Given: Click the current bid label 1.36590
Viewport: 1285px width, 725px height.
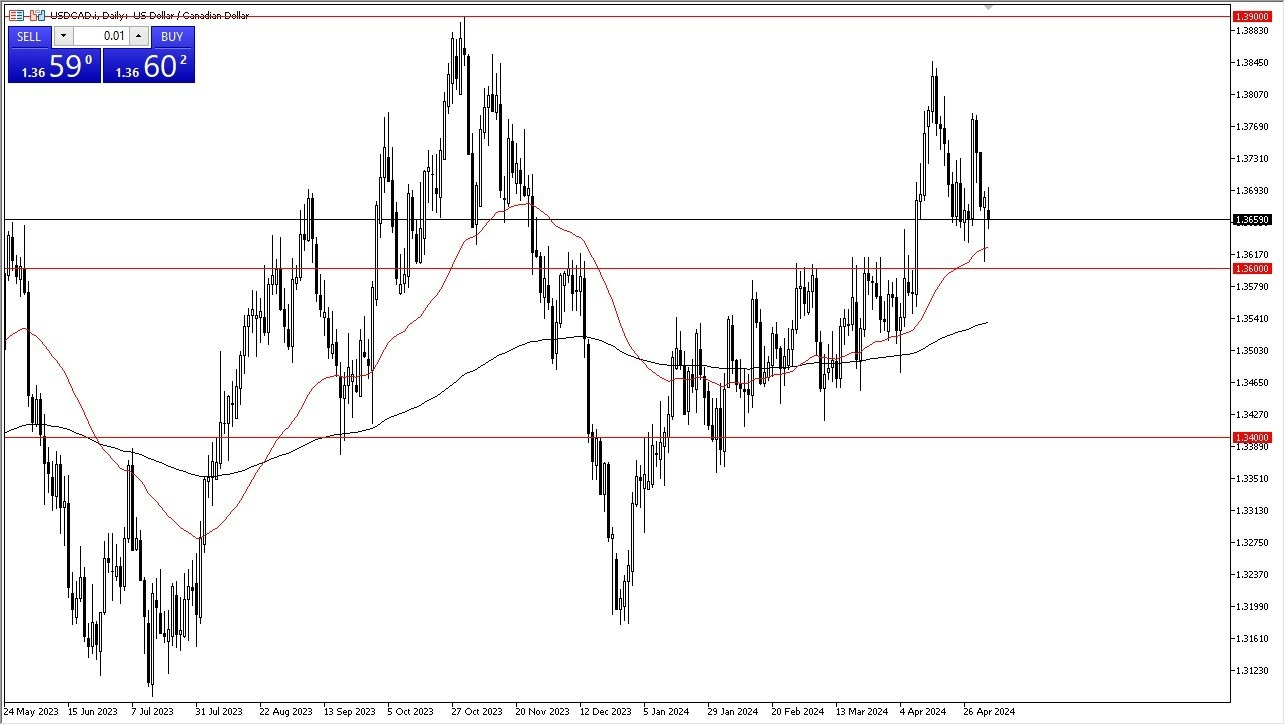Looking at the screenshot, I should point(1252,219).
